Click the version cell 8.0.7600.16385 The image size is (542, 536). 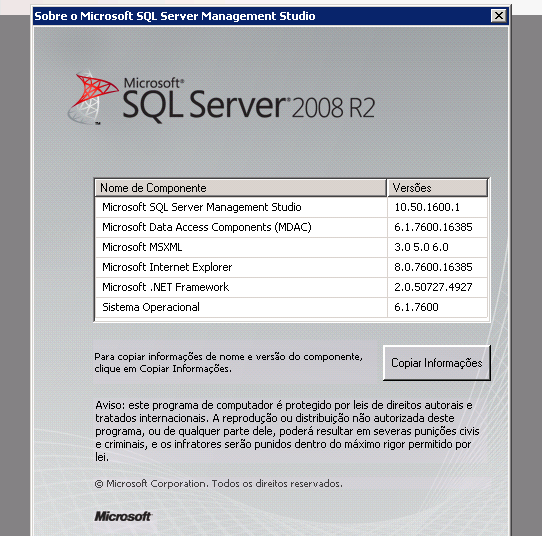433,267
